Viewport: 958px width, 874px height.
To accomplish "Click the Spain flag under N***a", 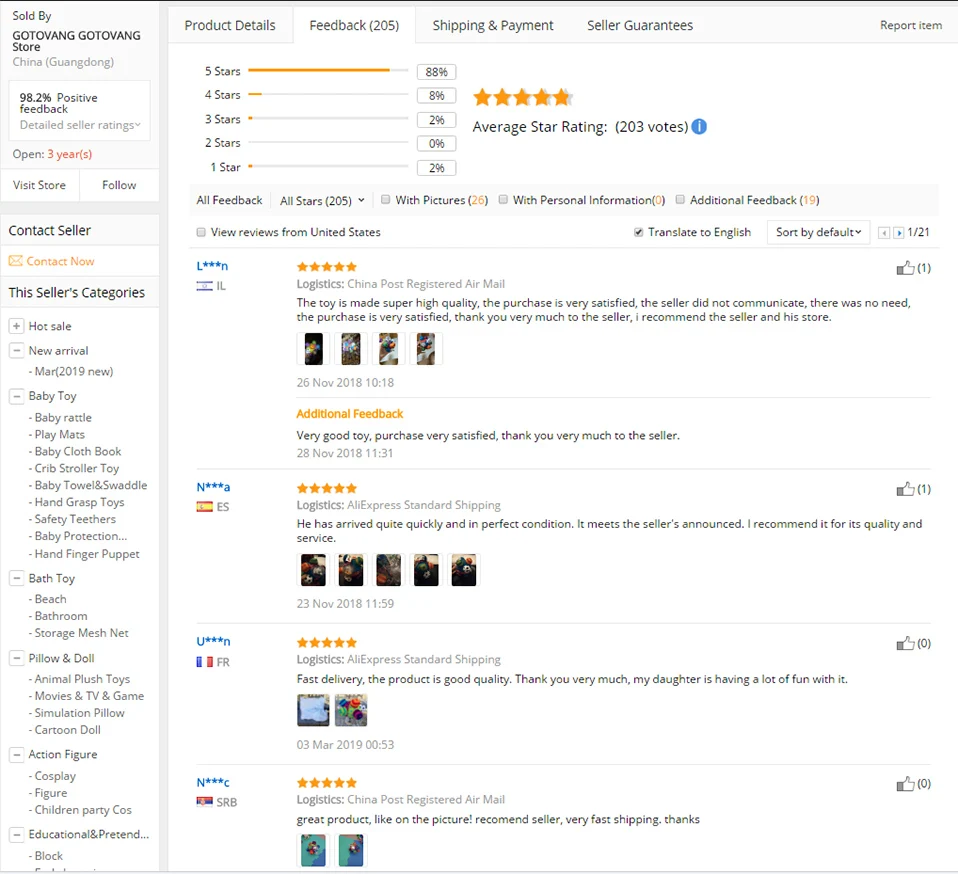I will pos(204,507).
